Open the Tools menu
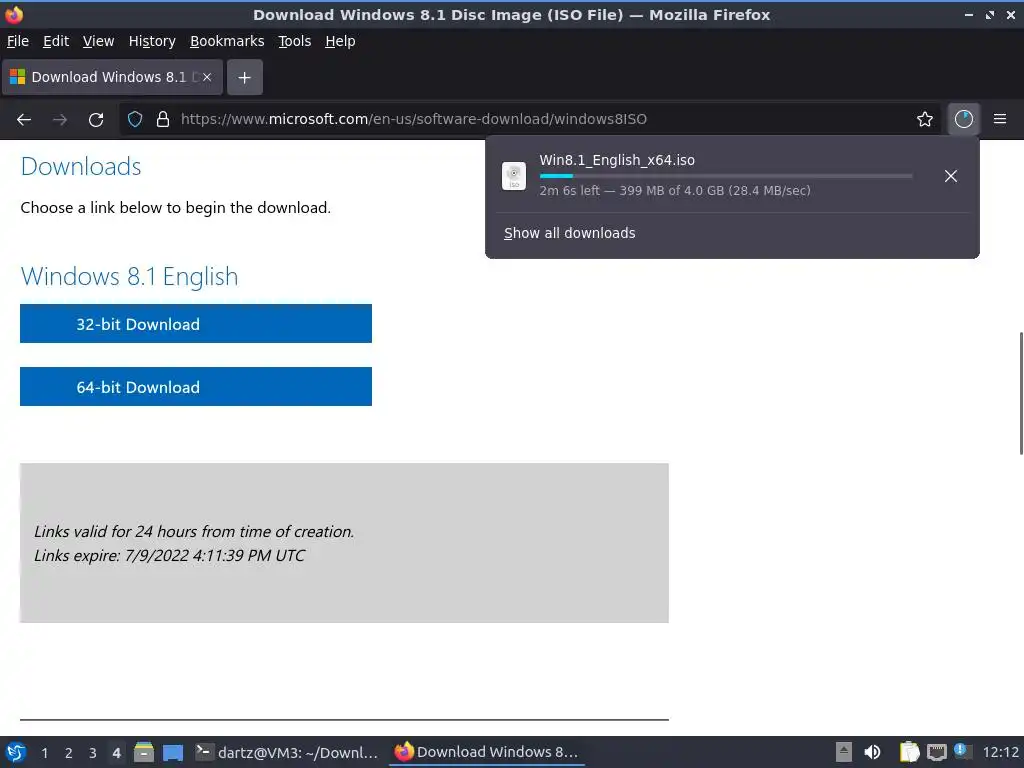Screen dimensions: 1024x768 (295, 41)
